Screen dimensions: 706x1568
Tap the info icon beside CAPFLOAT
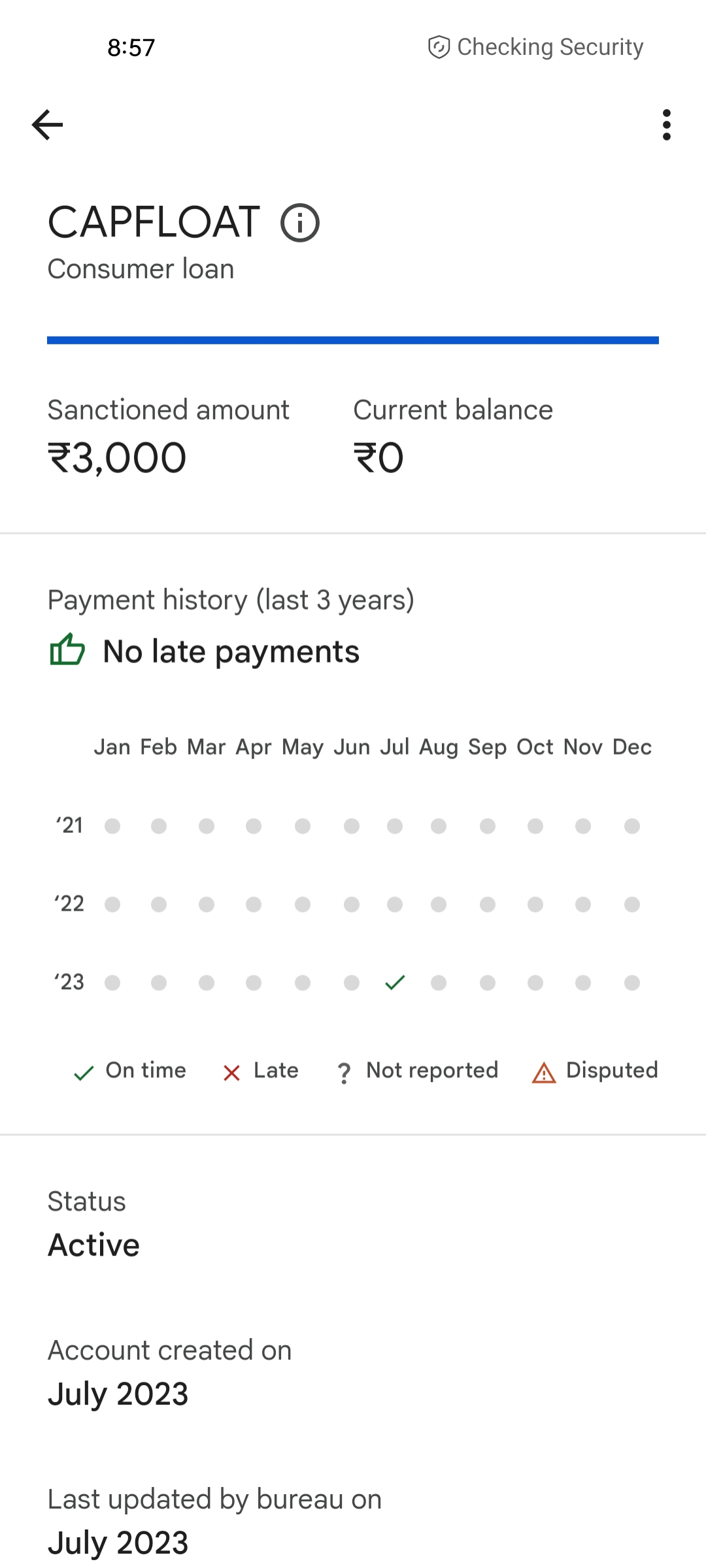click(x=300, y=223)
